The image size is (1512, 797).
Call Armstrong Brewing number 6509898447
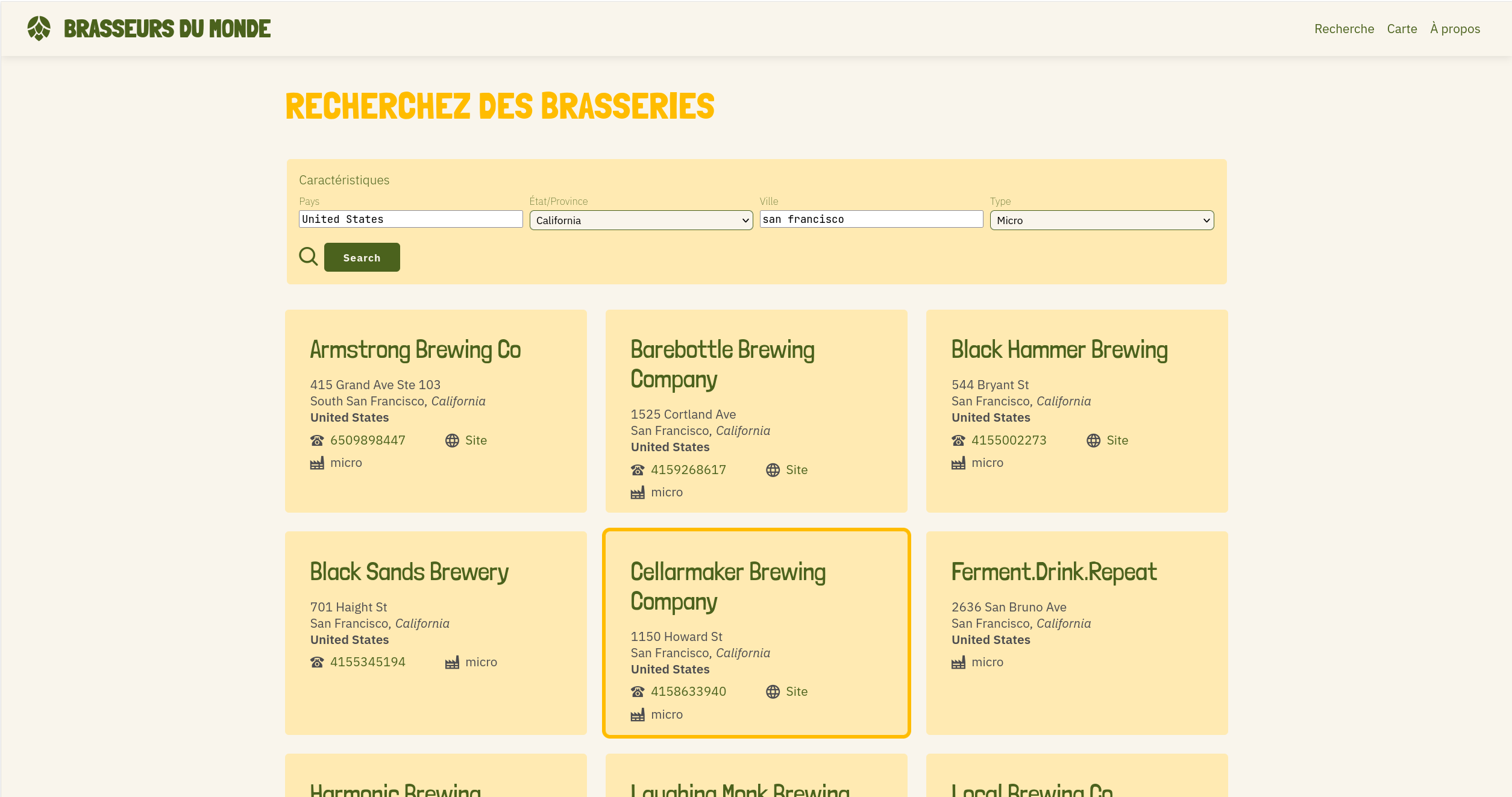pos(368,440)
